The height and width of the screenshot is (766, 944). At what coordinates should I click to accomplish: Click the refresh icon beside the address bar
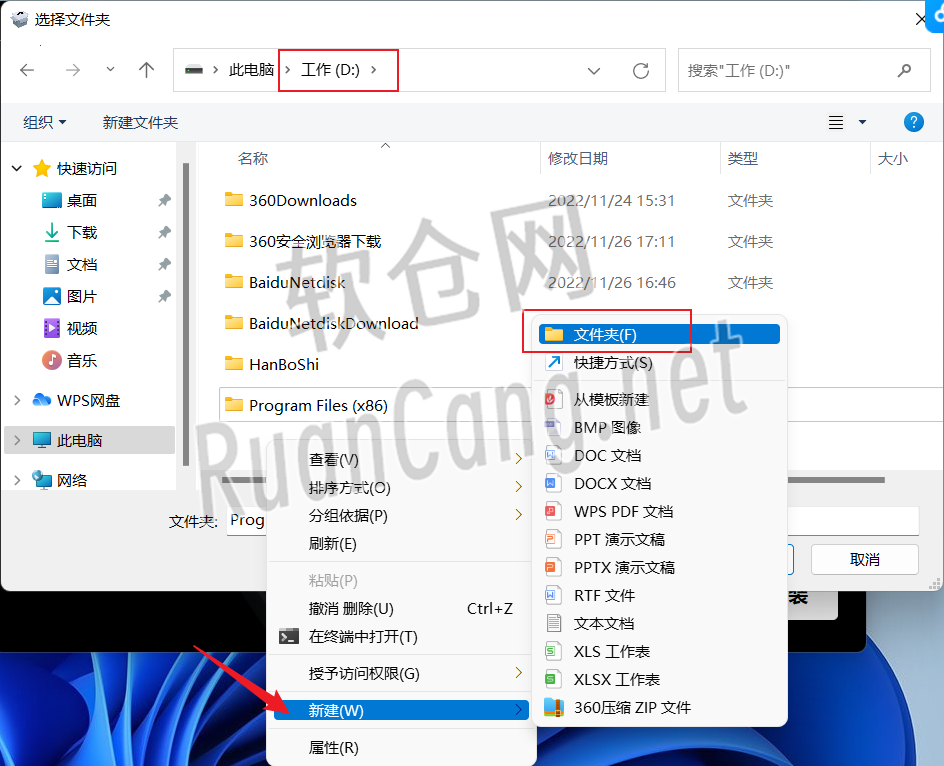(641, 70)
